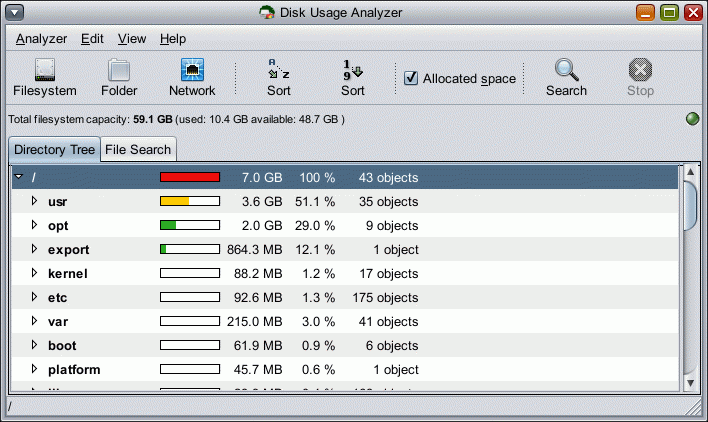This screenshot has height=422, width=708.
Task: Expand the opt directory
Action: [x=34, y=225]
